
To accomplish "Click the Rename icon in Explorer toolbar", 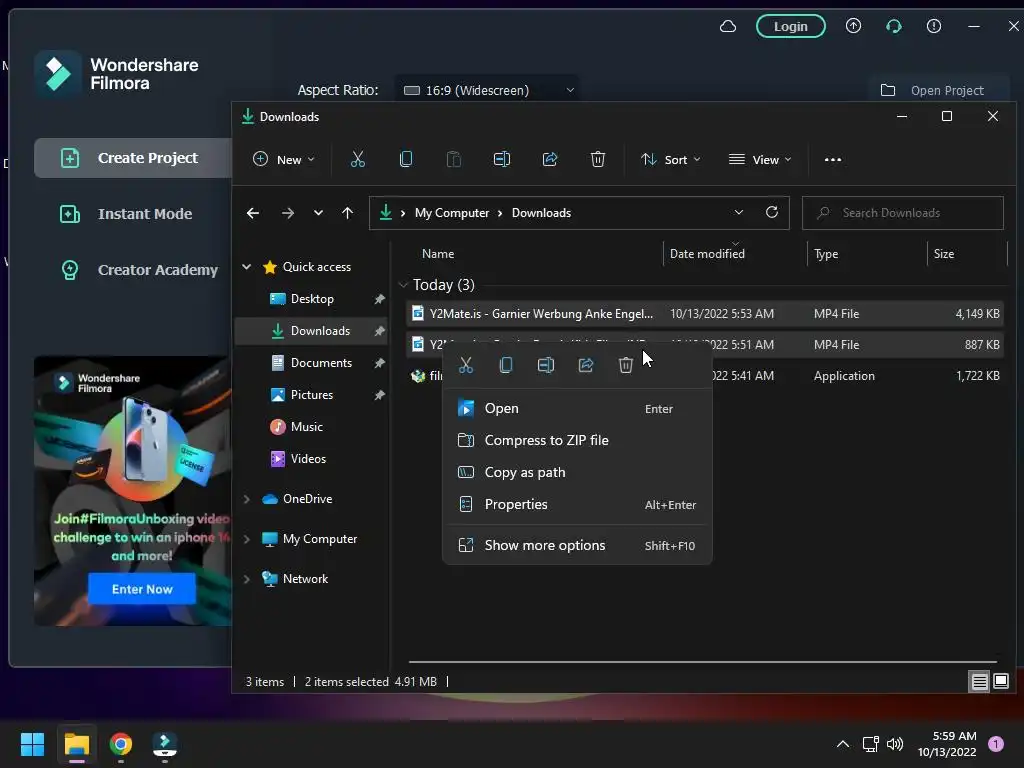I will 502,159.
